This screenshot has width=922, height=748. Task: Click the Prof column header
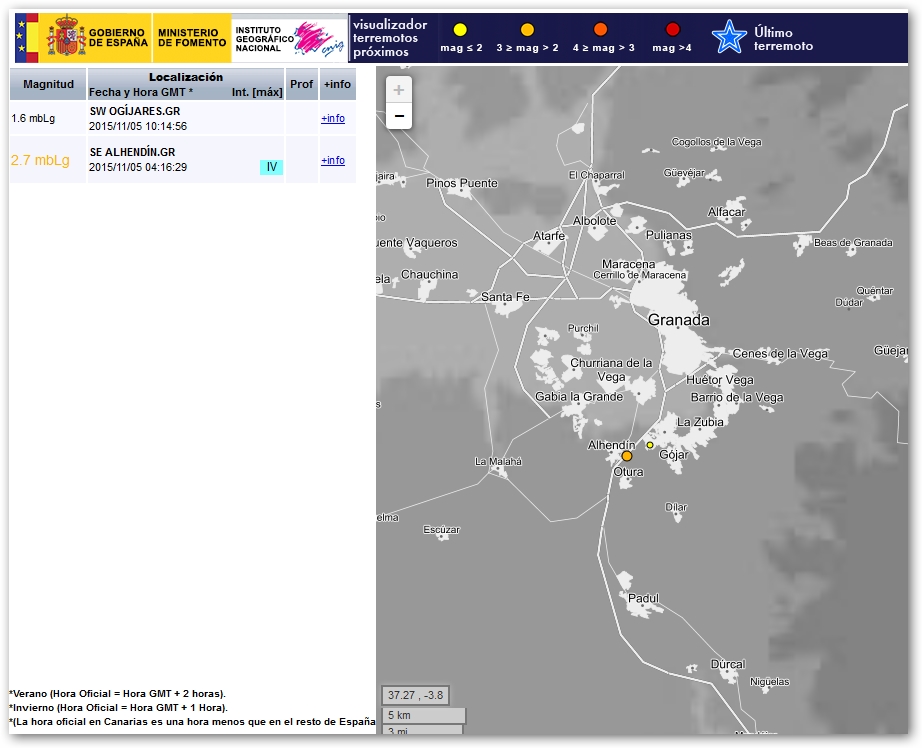click(301, 85)
